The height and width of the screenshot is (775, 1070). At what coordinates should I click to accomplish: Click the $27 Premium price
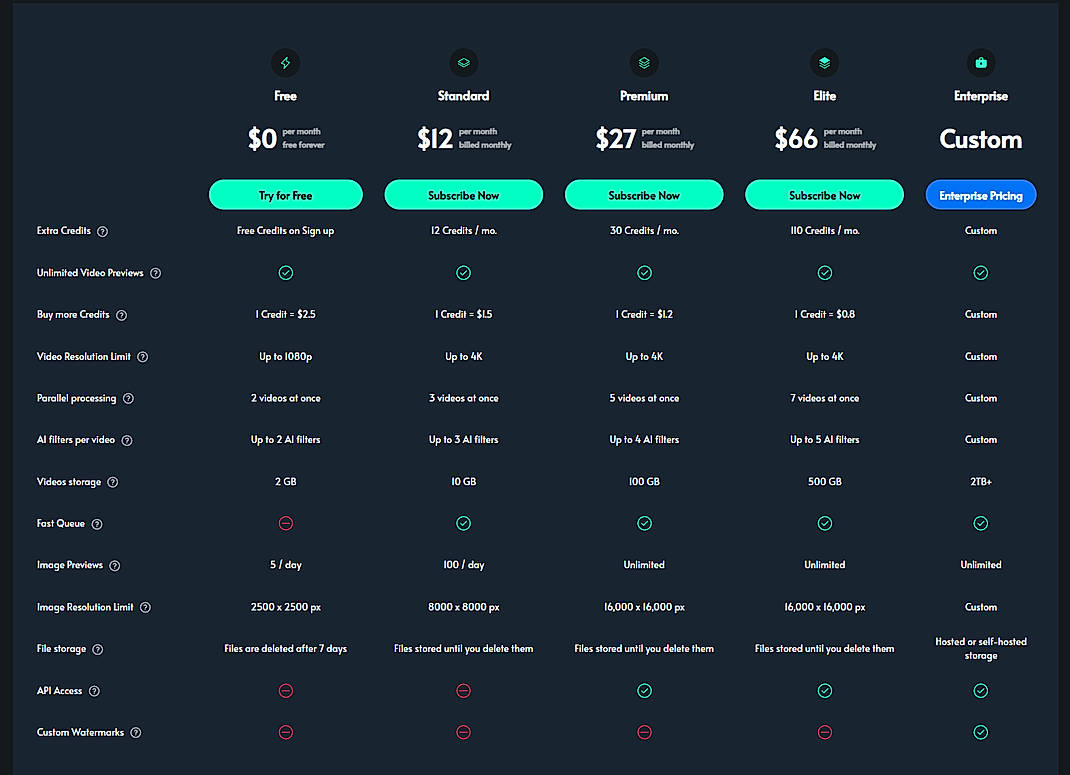pos(616,139)
